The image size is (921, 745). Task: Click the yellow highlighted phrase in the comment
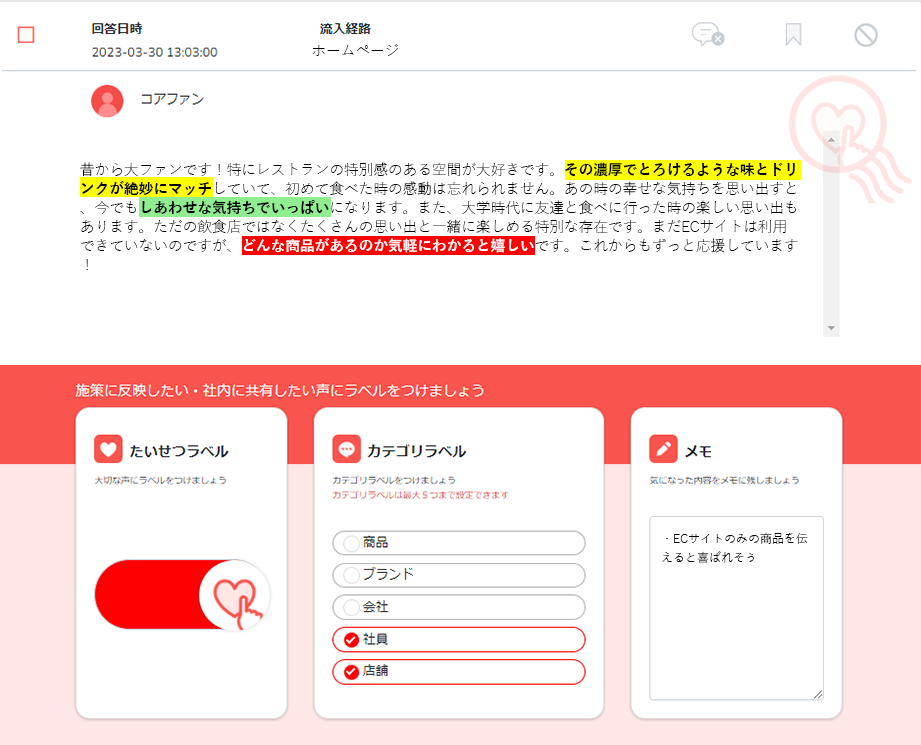click(x=680, y=168)
